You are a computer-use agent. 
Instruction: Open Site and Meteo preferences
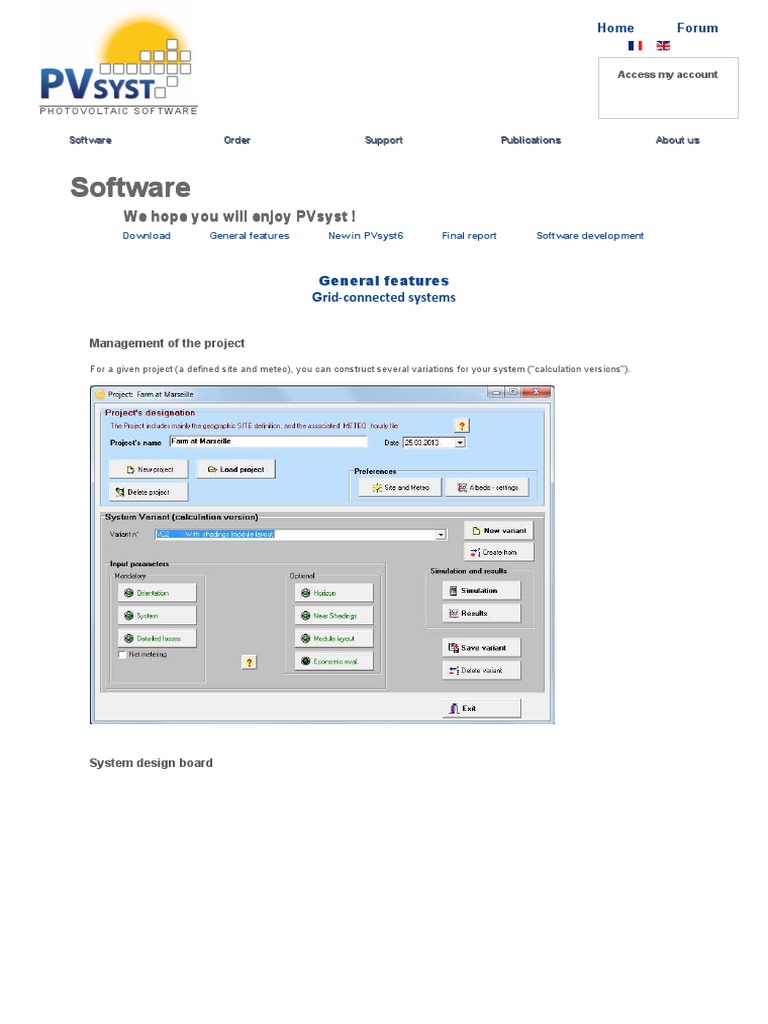(x=400, y=488)
